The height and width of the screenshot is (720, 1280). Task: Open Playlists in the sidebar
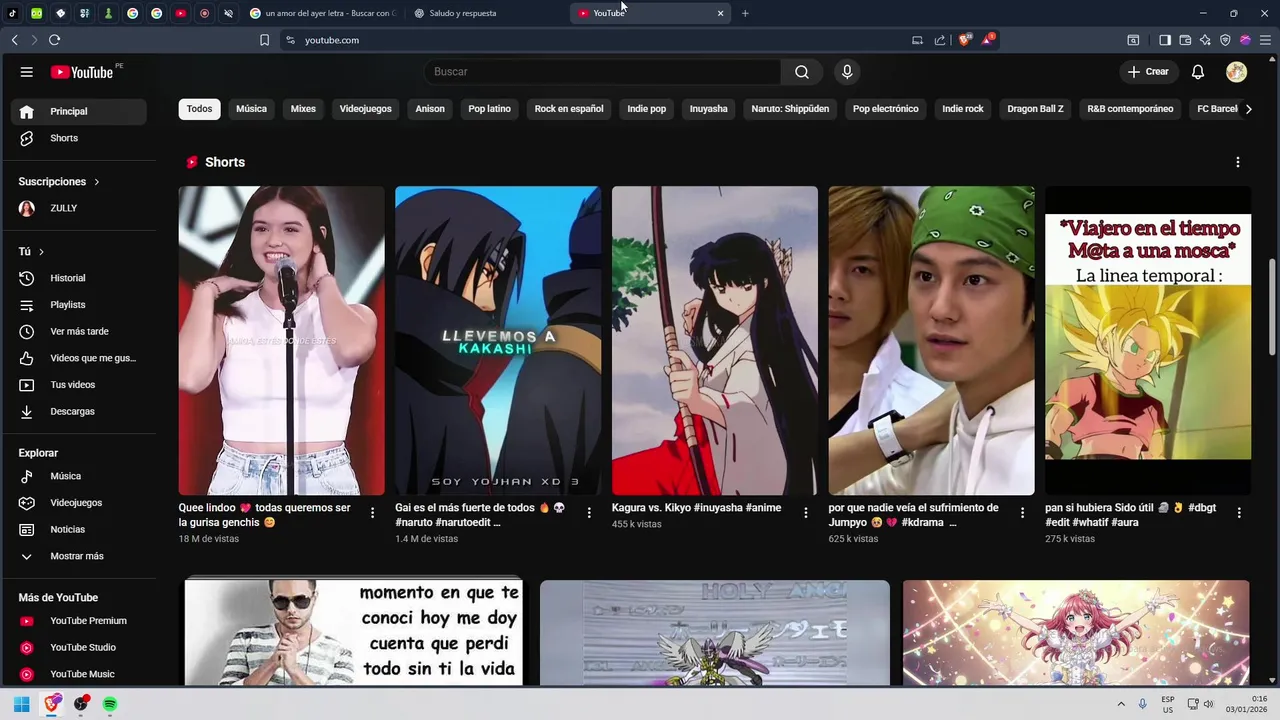(x=78, y=305)
